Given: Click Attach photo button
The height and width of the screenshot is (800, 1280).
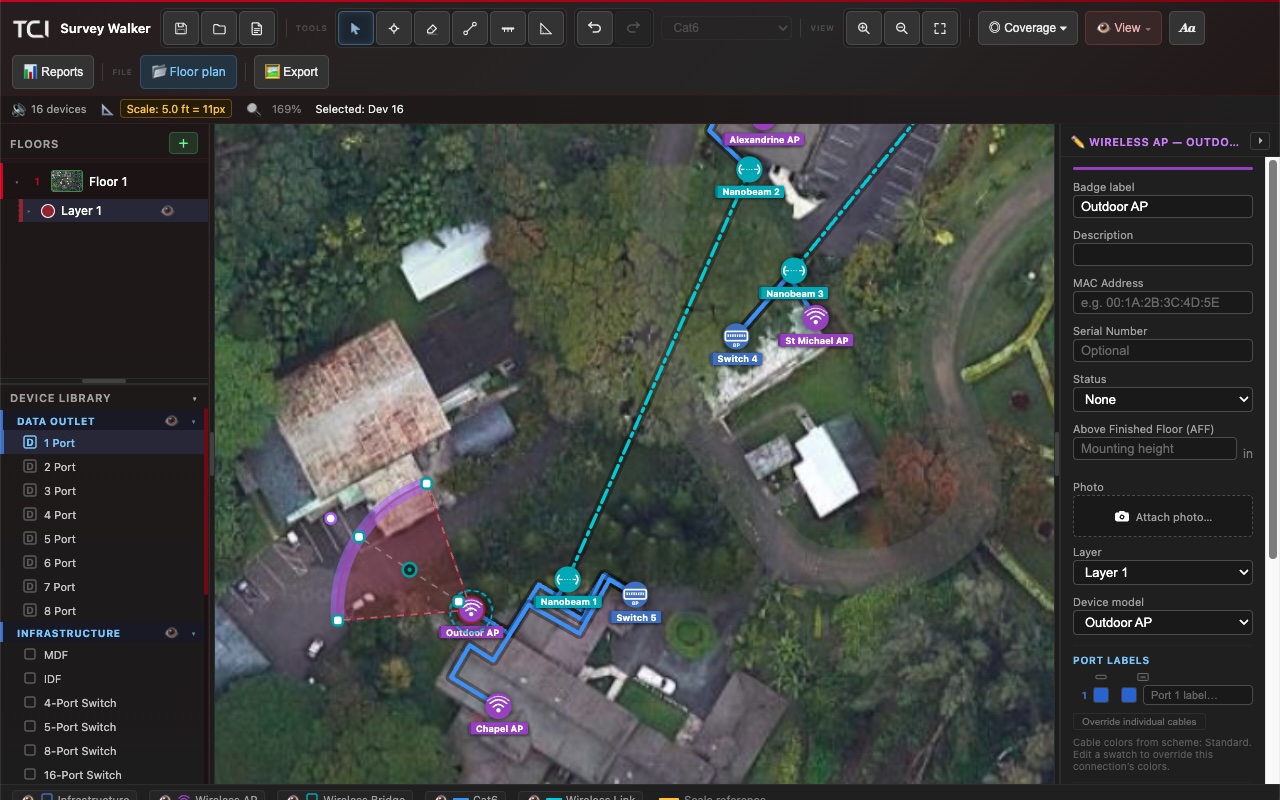Looking at the screenshot, I should 1162,517.
